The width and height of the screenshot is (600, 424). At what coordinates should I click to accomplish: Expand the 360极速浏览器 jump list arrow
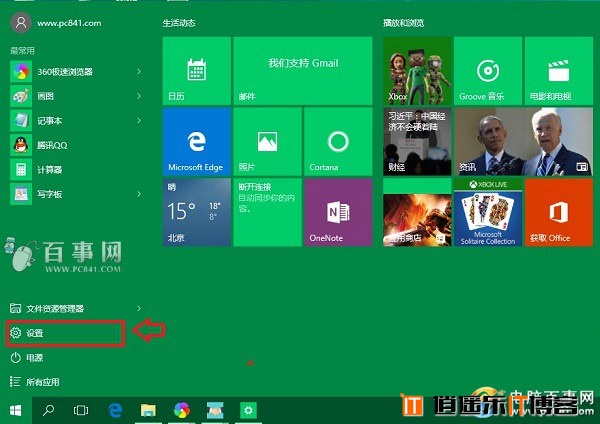139,71
